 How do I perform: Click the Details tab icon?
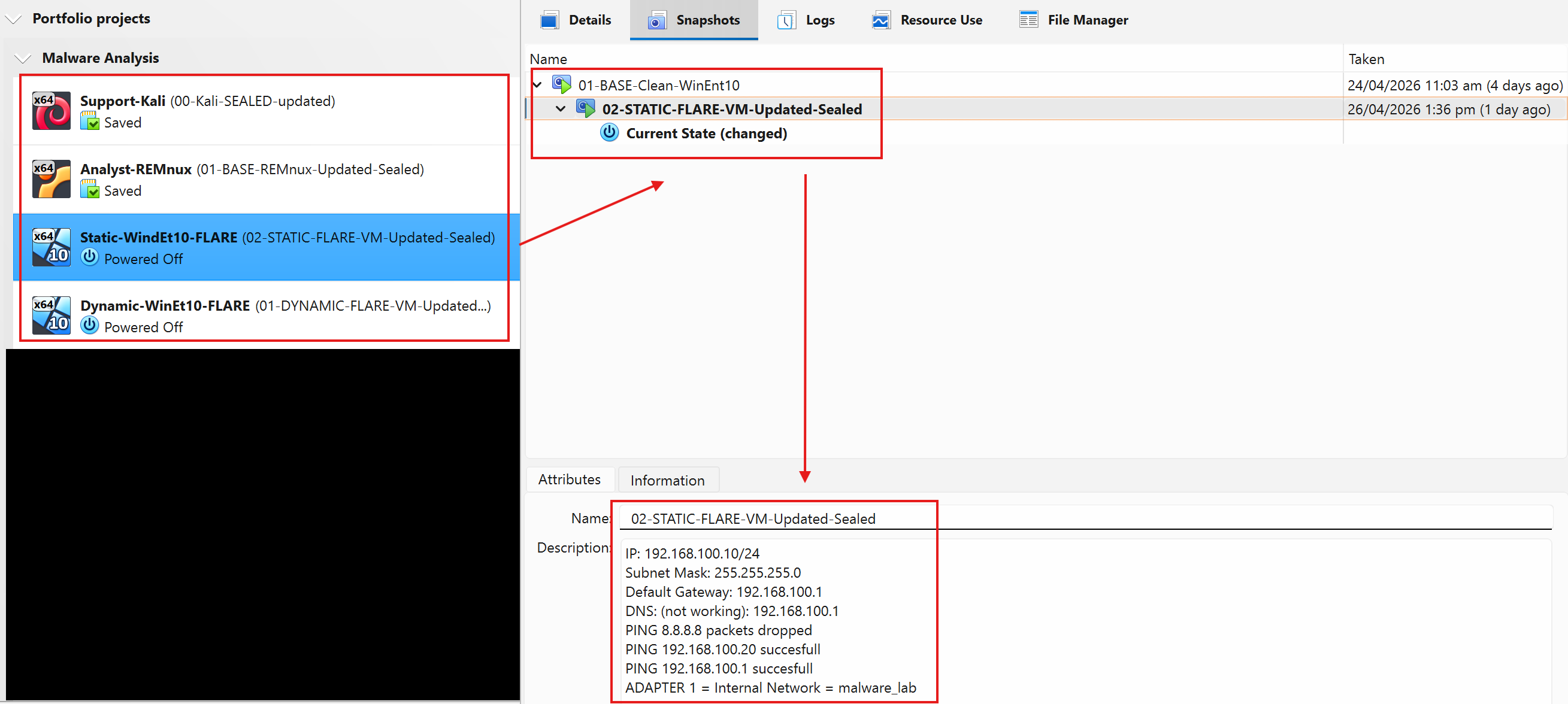550,20
